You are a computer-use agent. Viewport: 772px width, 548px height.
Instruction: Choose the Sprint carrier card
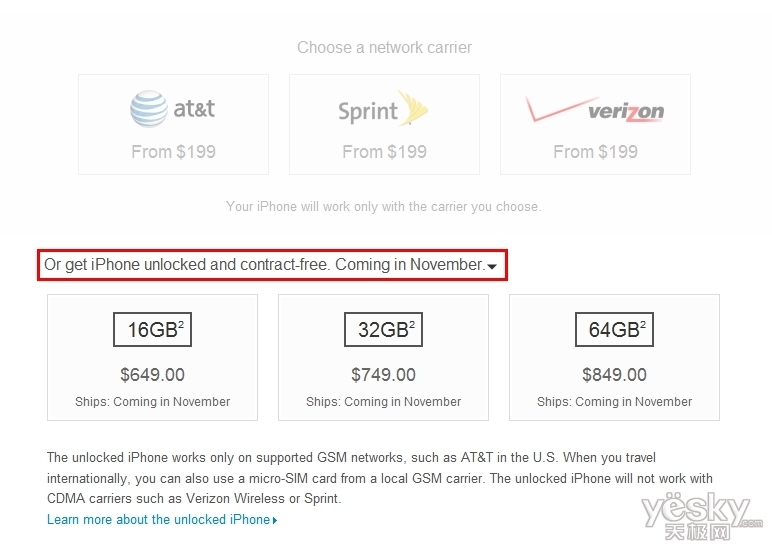click(x=384, y=125)
